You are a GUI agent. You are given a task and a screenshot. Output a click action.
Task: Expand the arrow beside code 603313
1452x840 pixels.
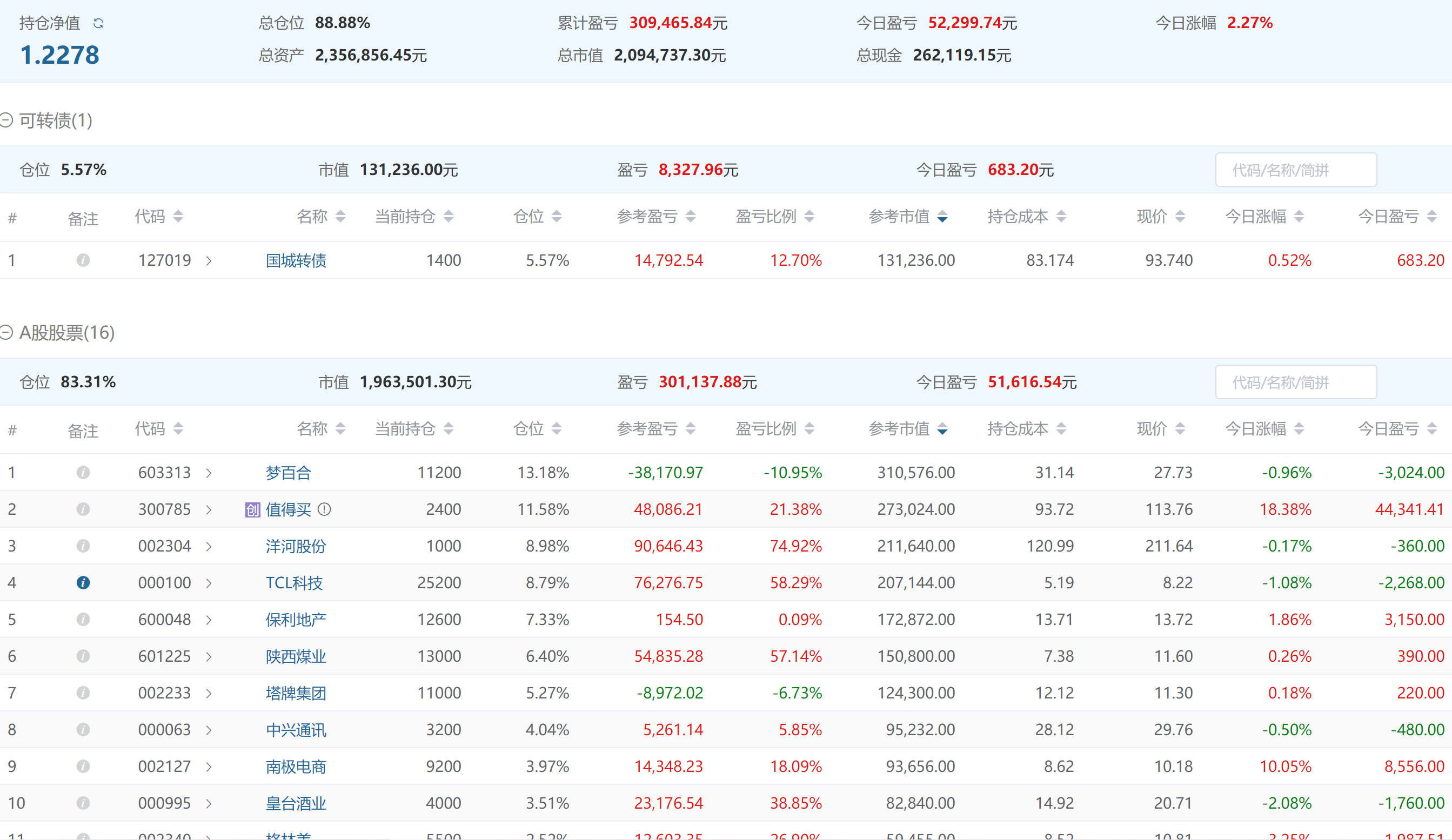coord(209,473)
